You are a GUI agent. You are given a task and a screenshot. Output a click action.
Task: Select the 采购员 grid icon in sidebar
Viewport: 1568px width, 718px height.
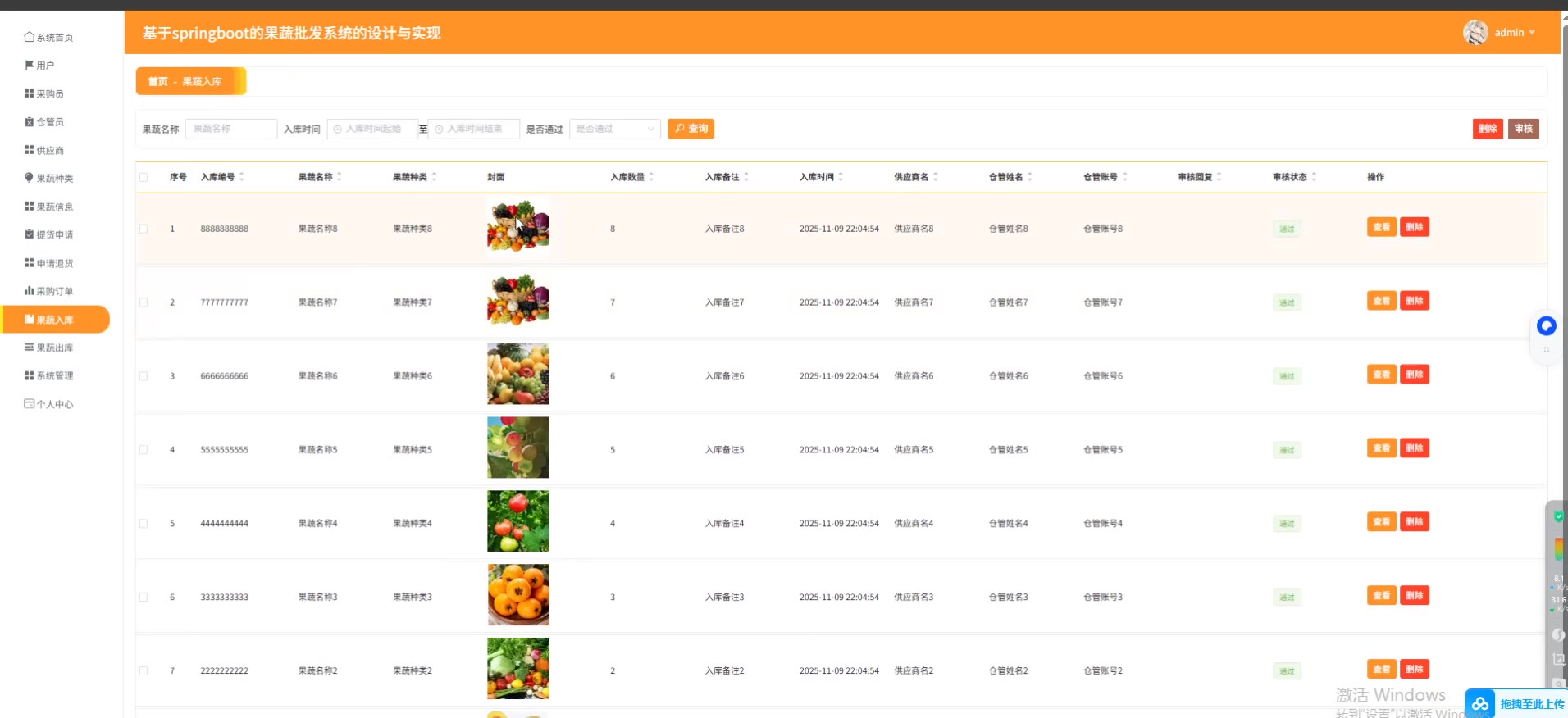point(30,93)
